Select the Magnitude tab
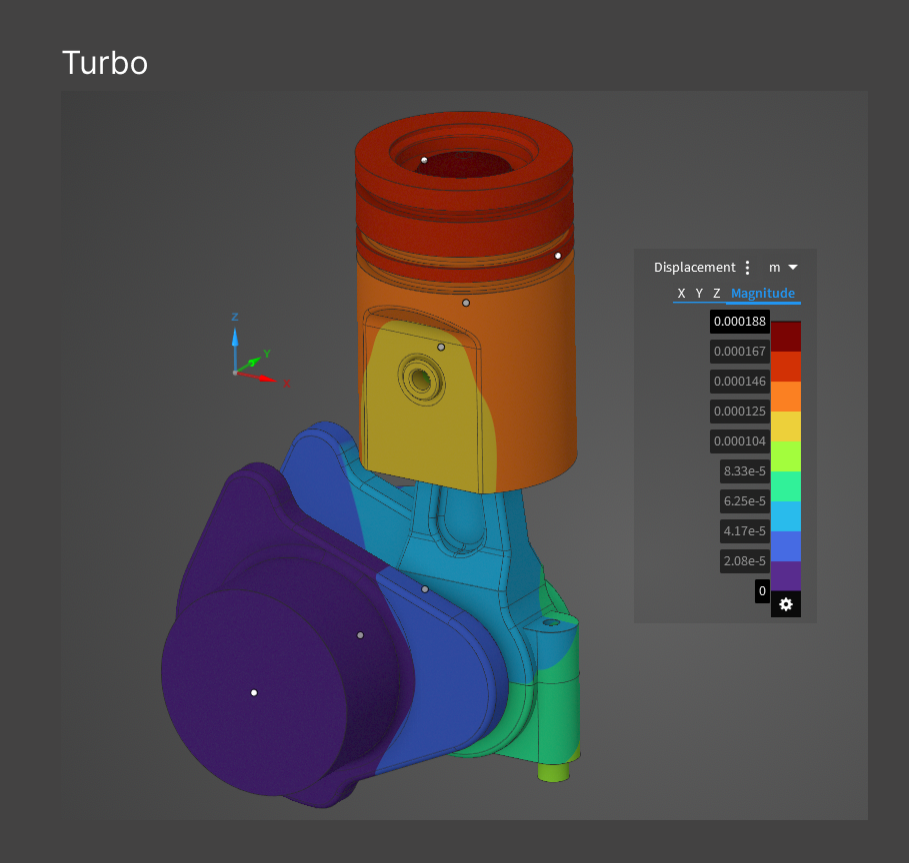This screenshot has width=909, height=863. click(763, 293)
